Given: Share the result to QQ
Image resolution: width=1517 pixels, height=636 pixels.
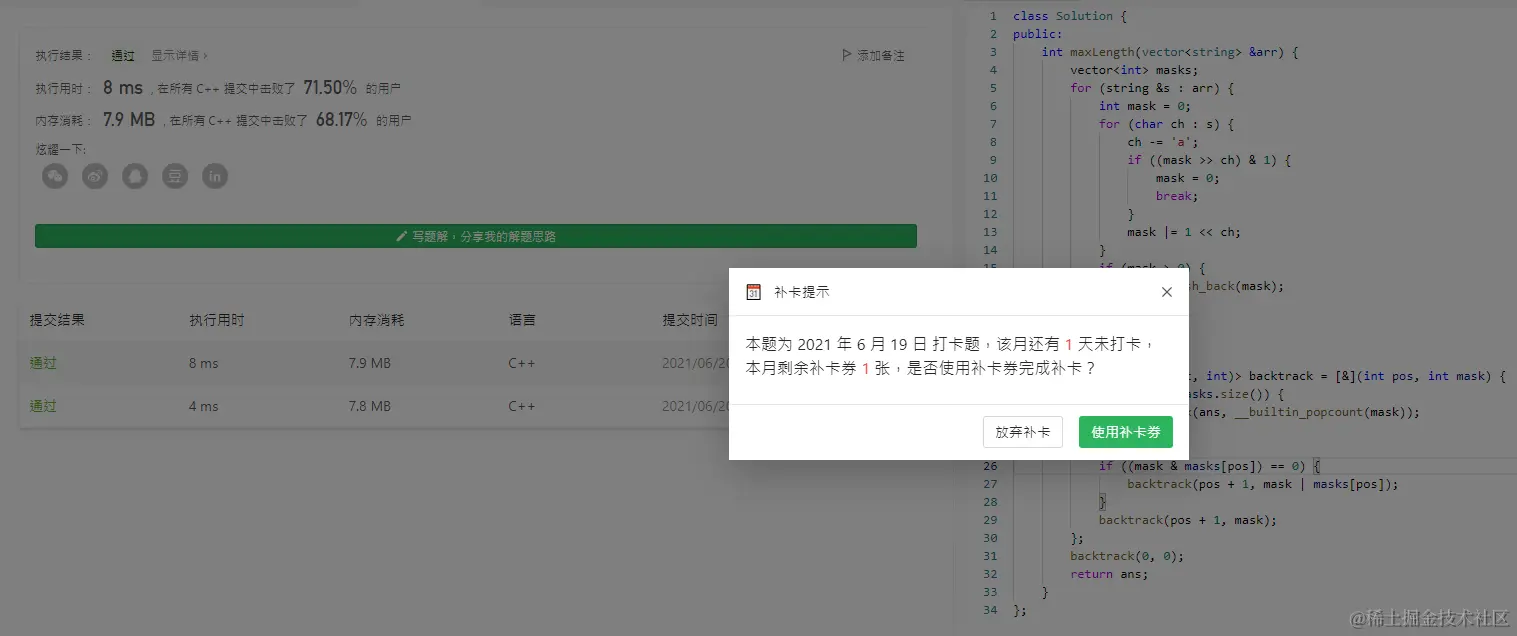Looking at the screenshot, I should point(135,176).
